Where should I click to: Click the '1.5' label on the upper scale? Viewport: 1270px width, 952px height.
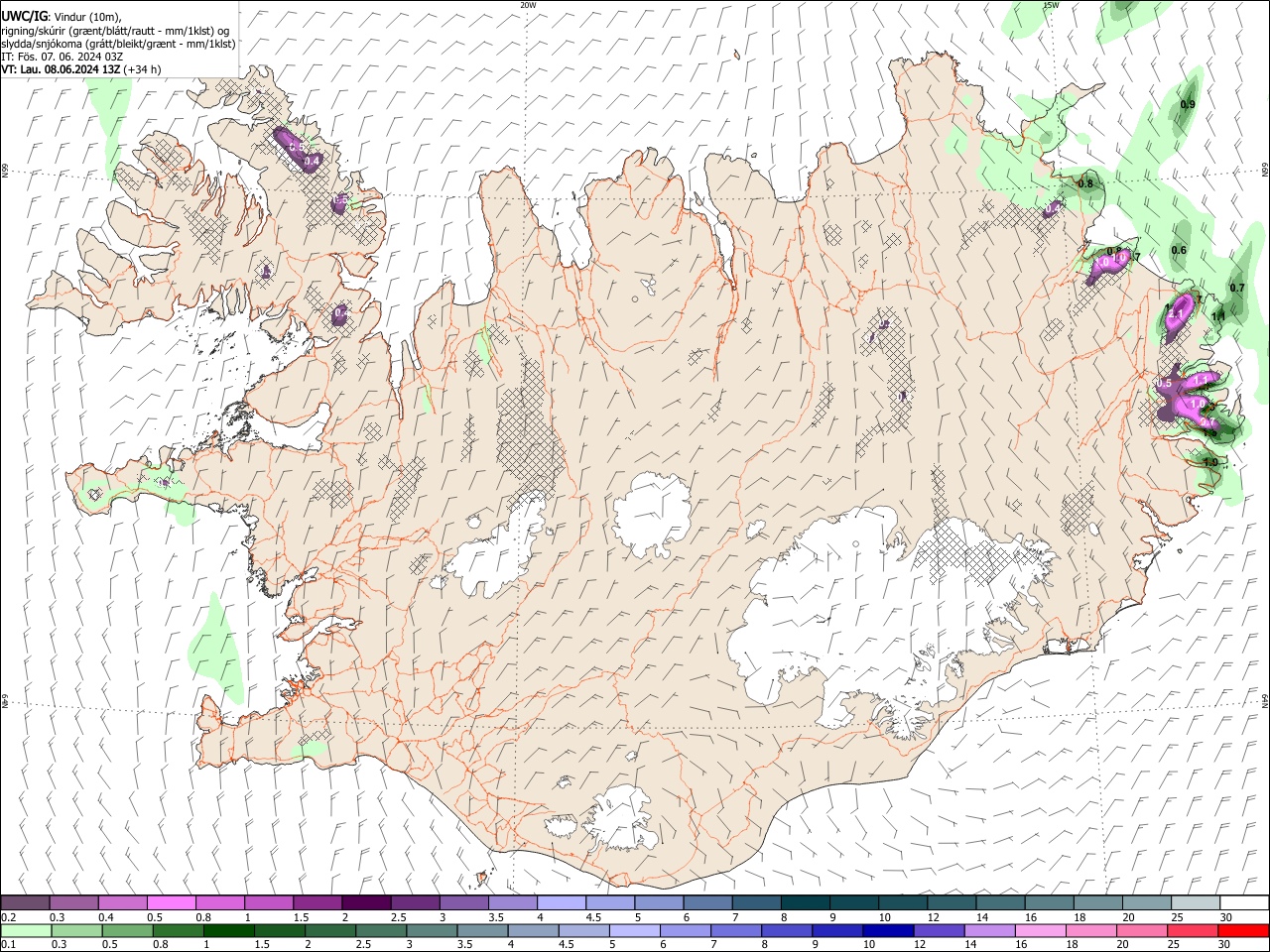click(300, 917)
